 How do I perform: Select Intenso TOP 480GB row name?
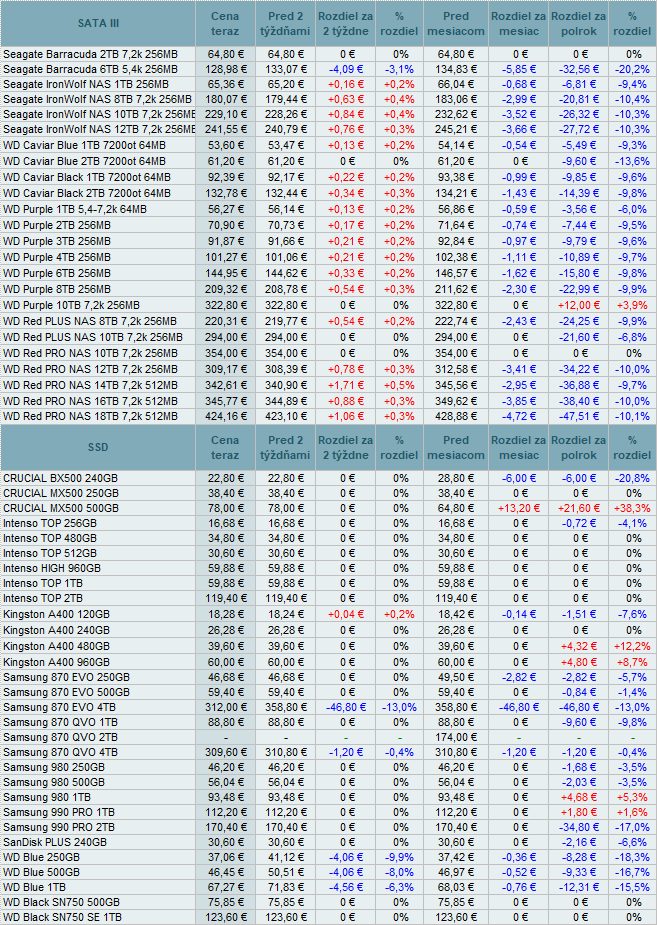click(x=50, y=538)
